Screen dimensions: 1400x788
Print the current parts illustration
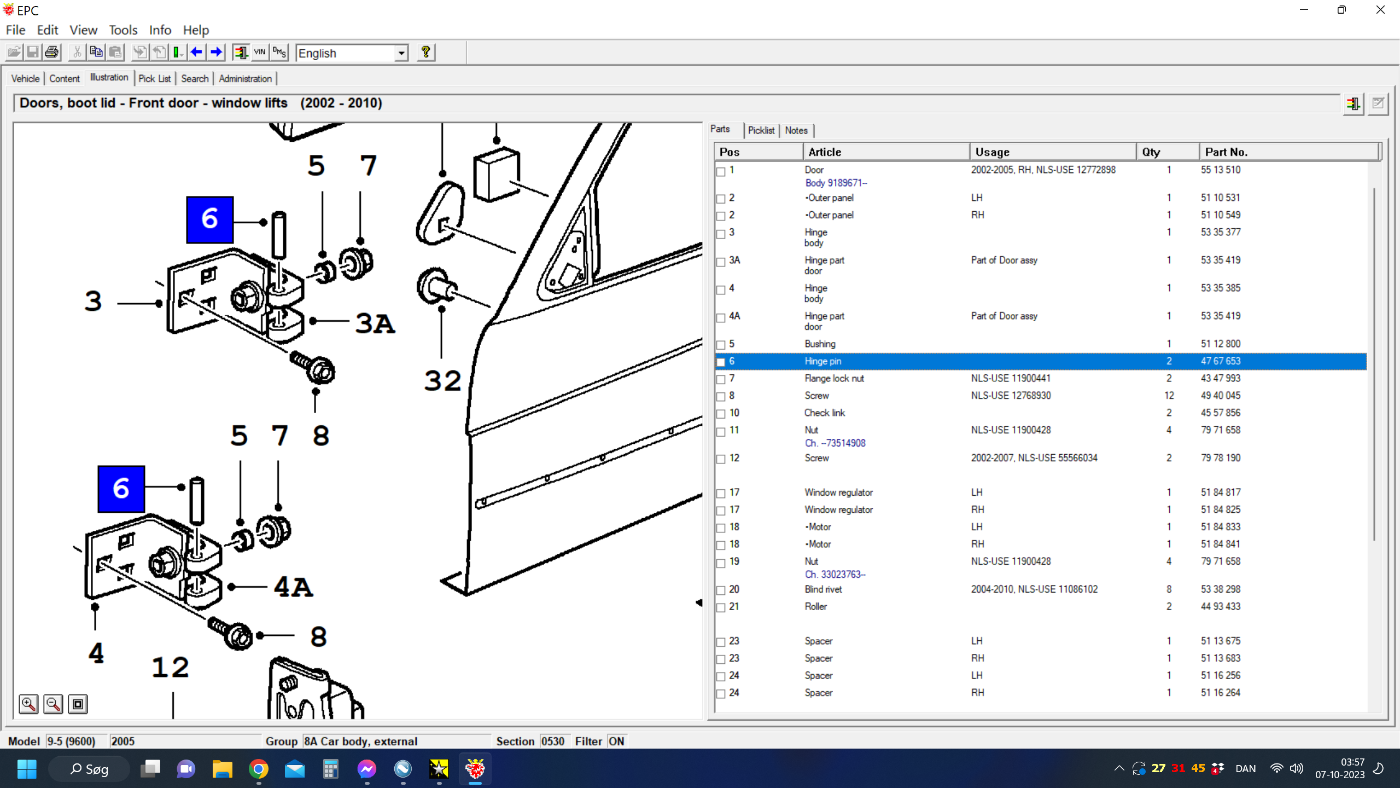pyautogui.click(x=51, y=52)
